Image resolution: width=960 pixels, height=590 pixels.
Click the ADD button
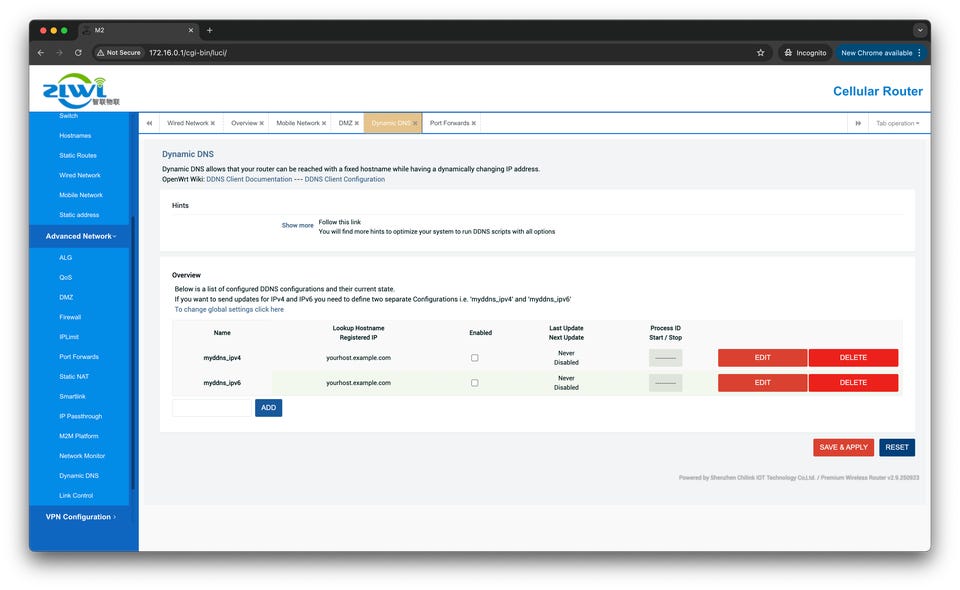tap(268, 408)
